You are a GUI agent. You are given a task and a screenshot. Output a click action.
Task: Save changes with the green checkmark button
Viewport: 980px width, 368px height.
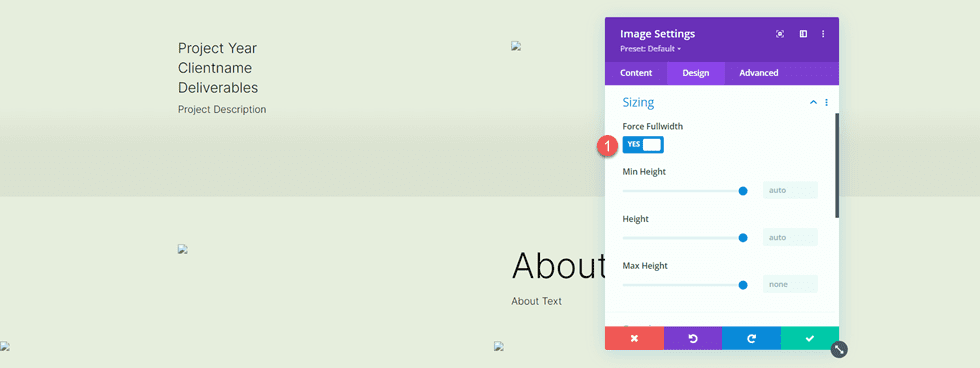point(810,338)
